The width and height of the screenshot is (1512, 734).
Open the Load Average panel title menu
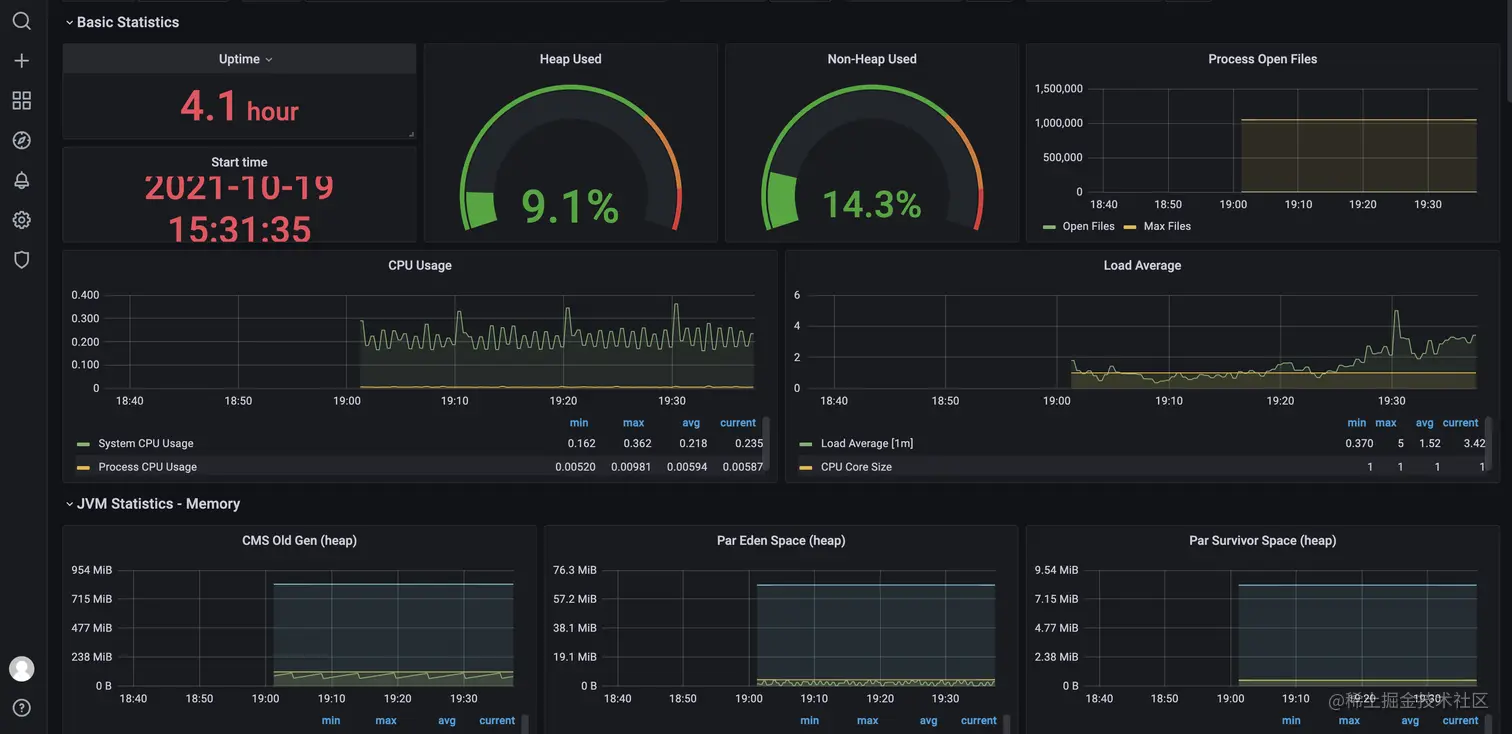(x=1142, y=266)
